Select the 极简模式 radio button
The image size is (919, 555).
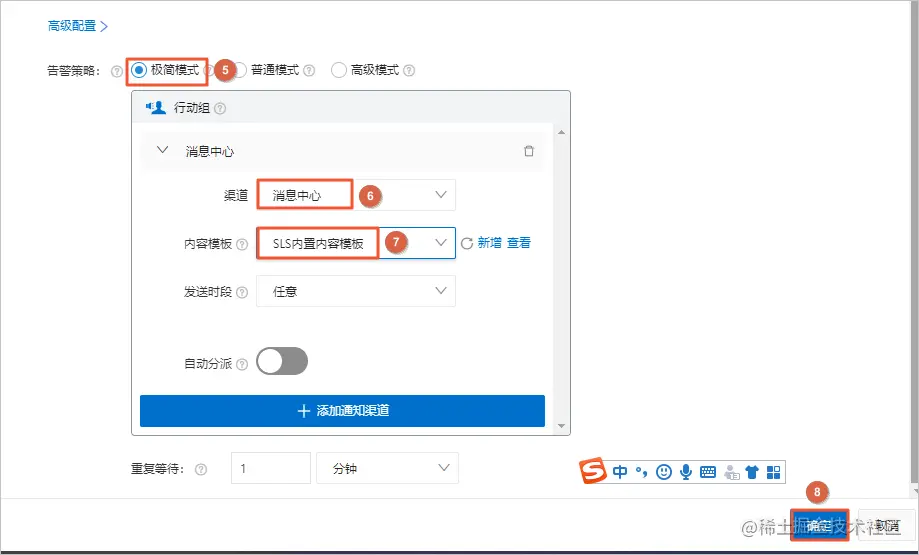[x=139, y=70]
